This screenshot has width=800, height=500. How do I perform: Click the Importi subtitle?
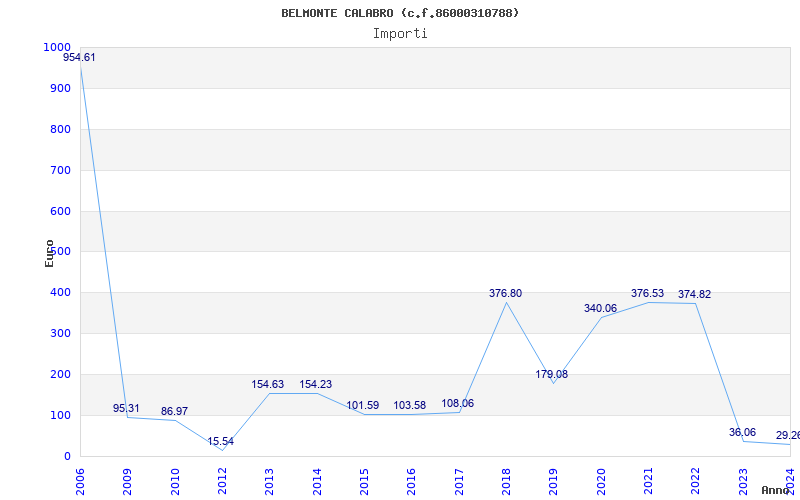pos(400,34)
